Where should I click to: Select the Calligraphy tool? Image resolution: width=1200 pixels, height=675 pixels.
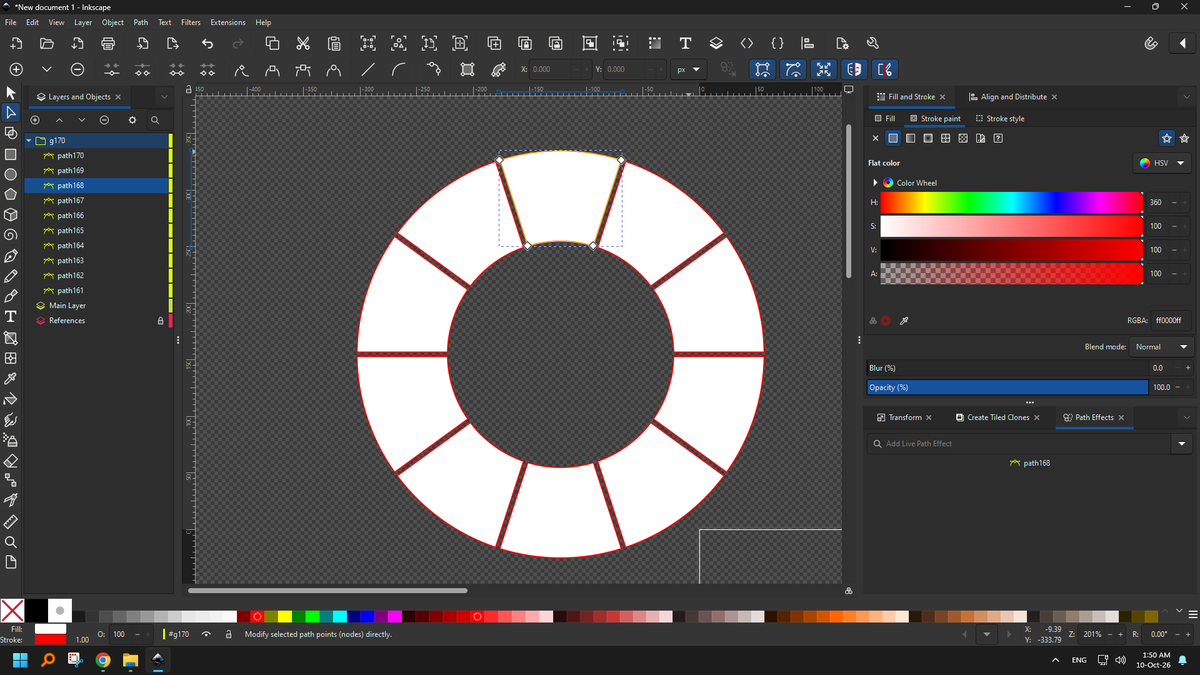coord(11,296)
